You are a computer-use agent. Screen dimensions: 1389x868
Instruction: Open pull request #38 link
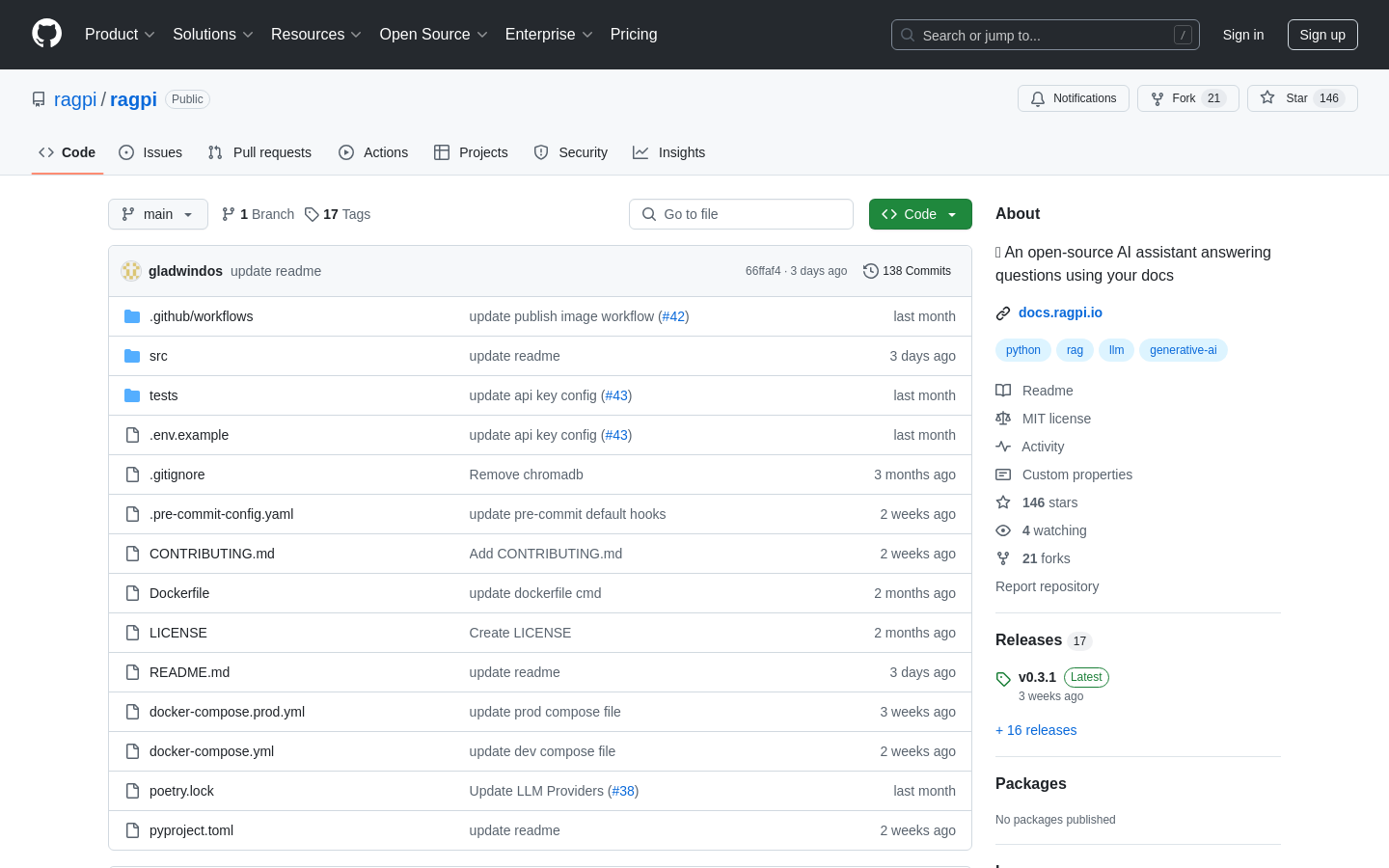tap(623, 791)
